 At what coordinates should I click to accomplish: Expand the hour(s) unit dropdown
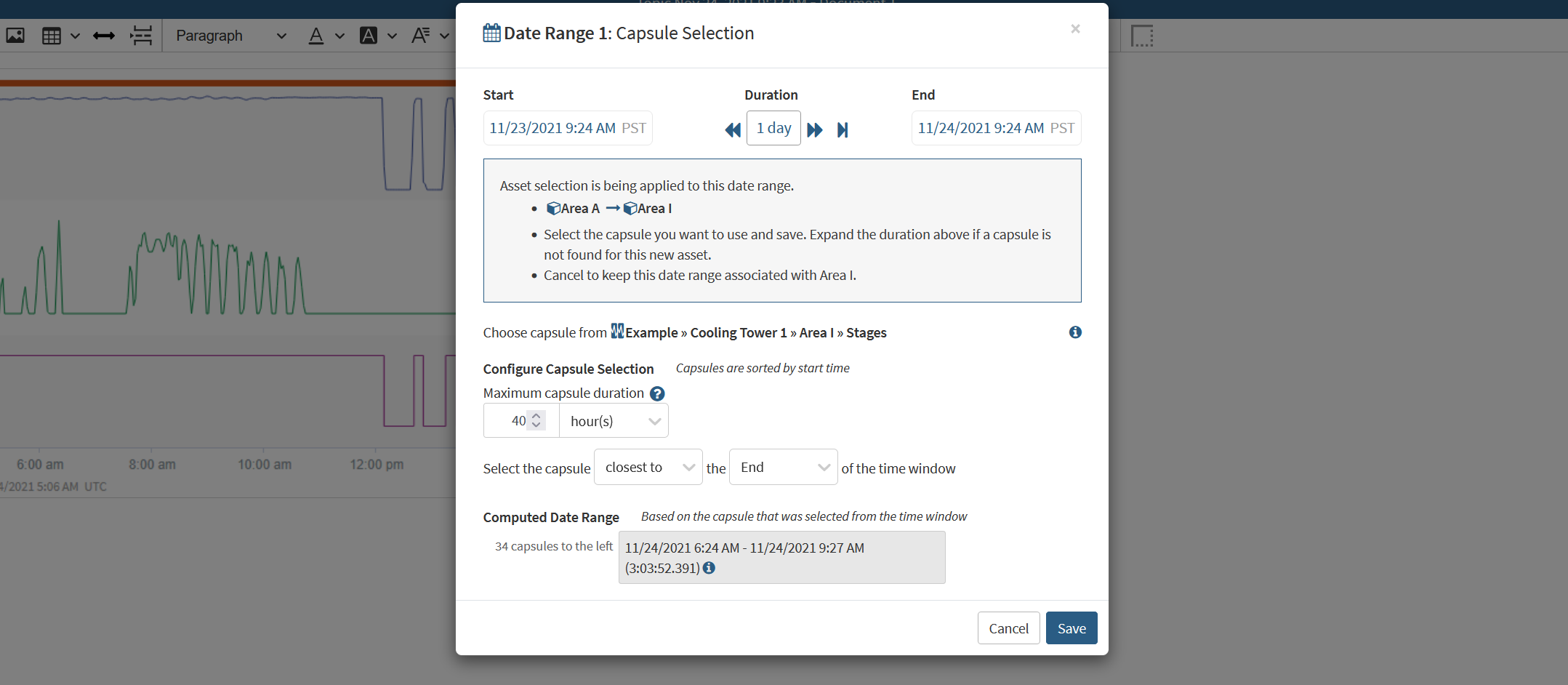click(x=614, y=421)
